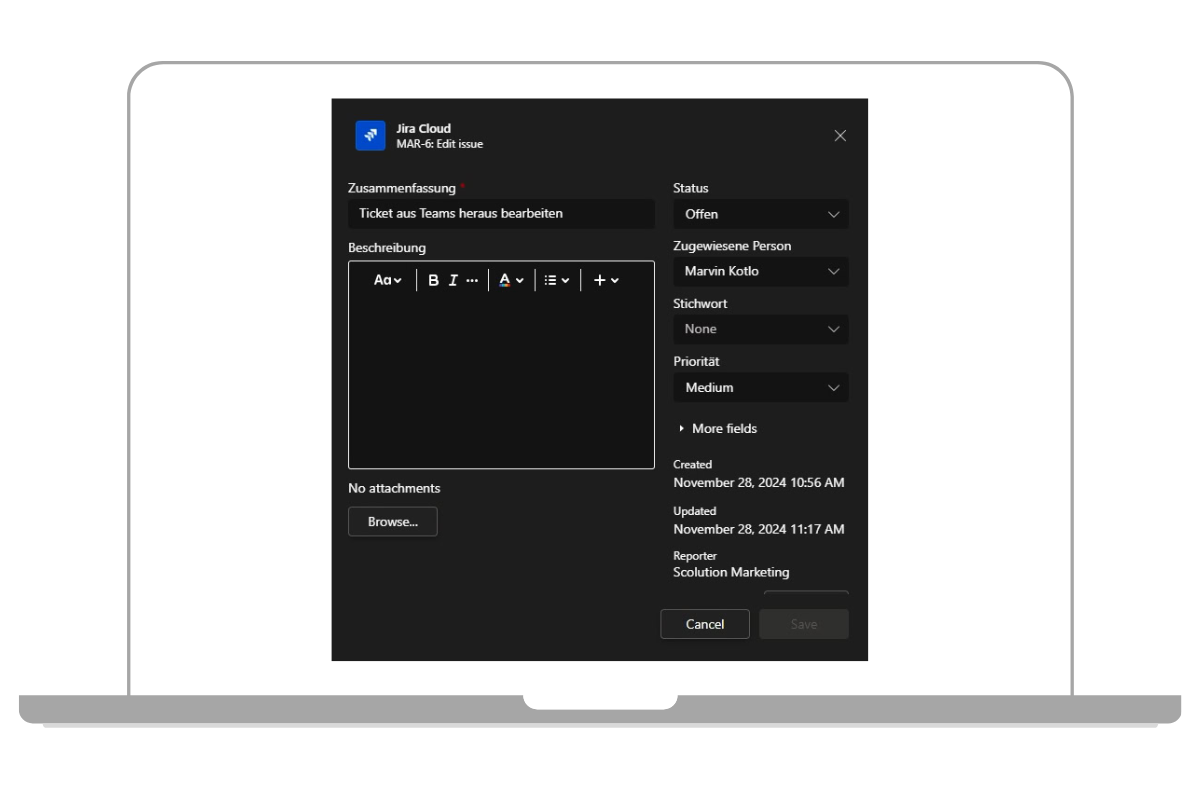This screenshot has width=1200, height=790.
Task: Click the Cancel button
Action: tap(705, 624)
